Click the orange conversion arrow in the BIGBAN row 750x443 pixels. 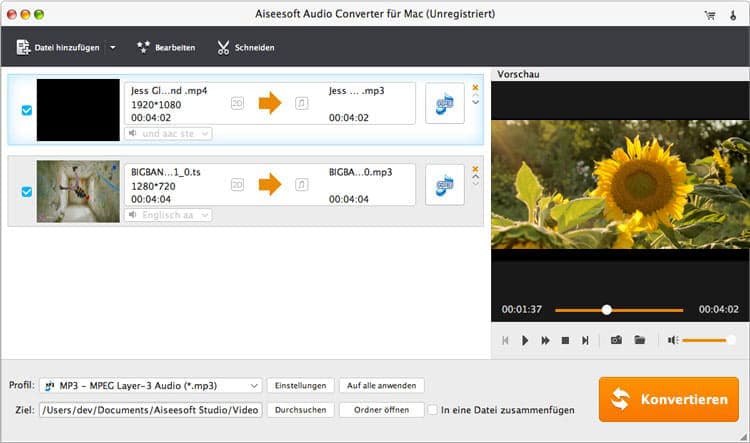tap(270, 184)
